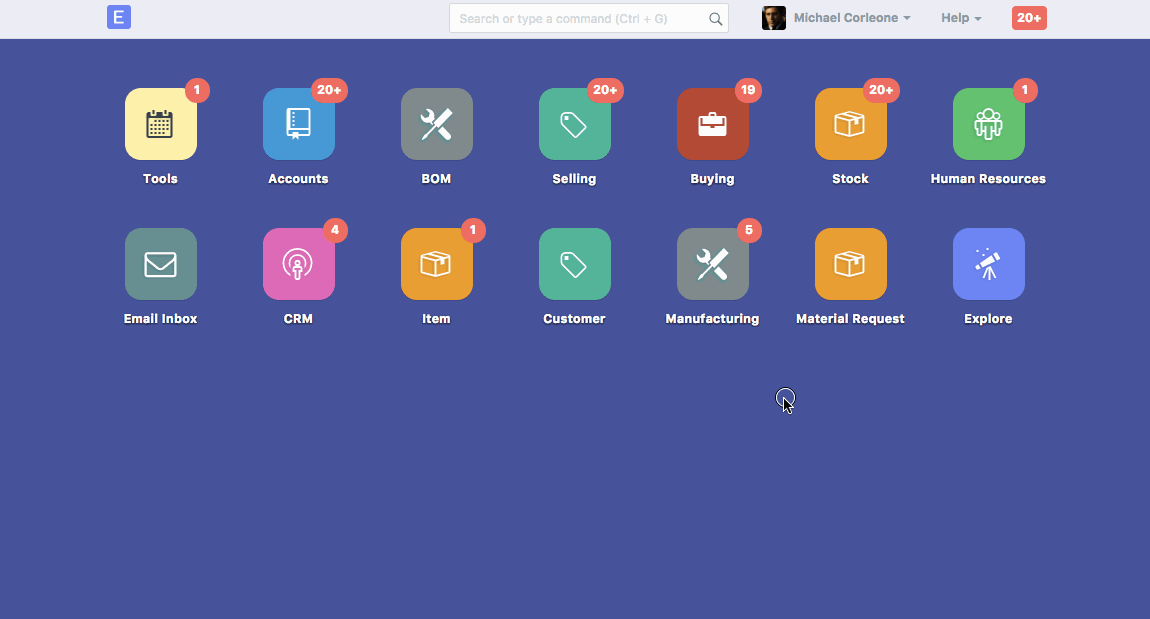Viewport: 1150px width, 619px height.
Task: Open the Accounts module icon
Action: [299, 124]
